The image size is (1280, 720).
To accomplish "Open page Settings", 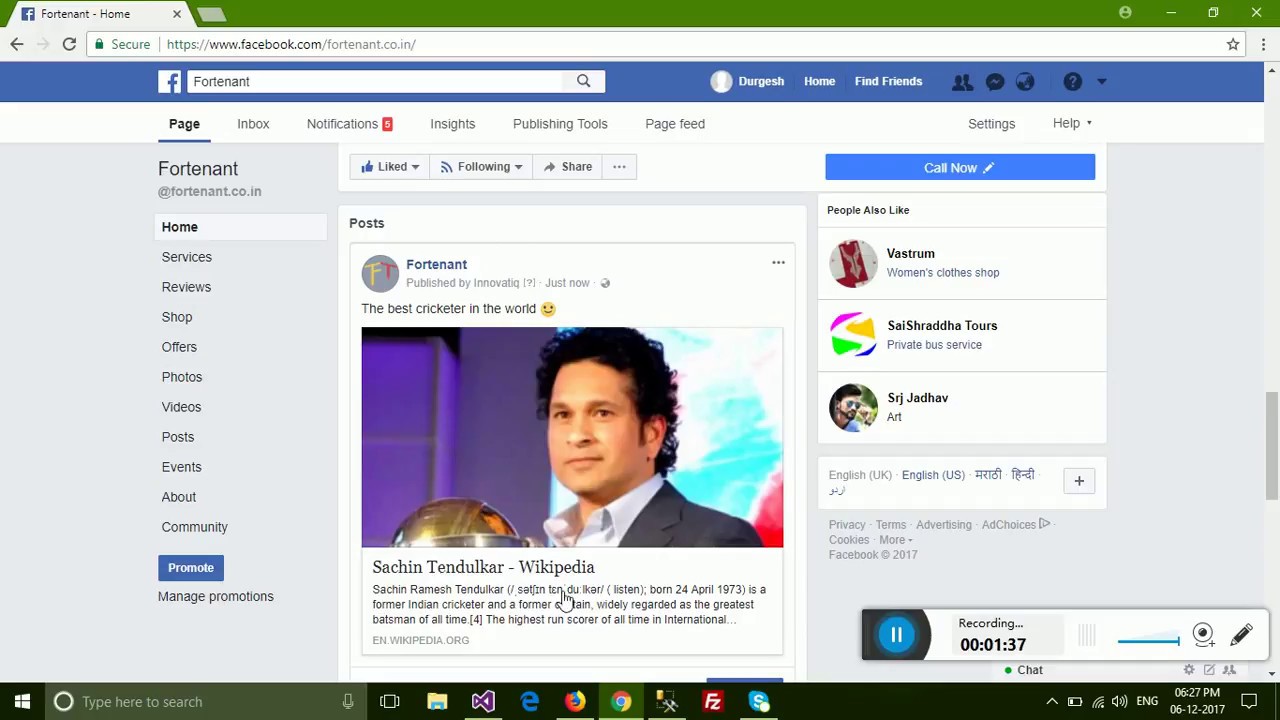I will [x=991, y=124].
